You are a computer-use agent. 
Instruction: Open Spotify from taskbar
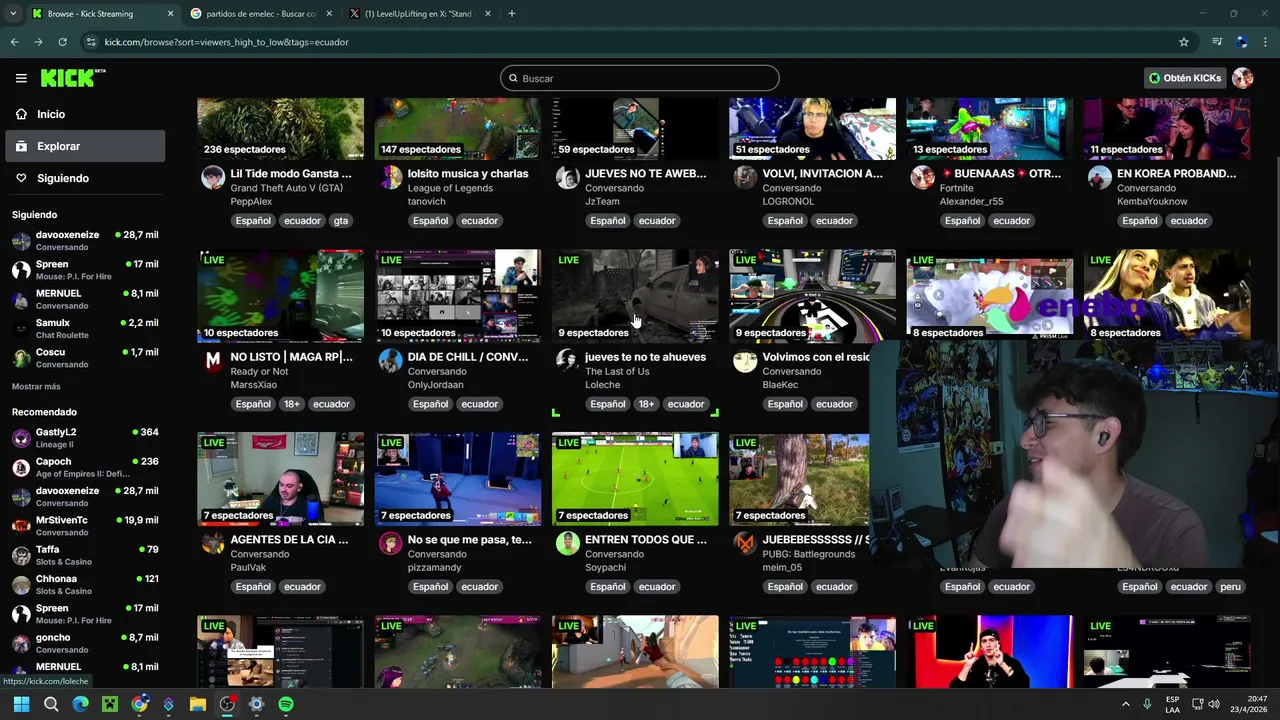[286, 704]
